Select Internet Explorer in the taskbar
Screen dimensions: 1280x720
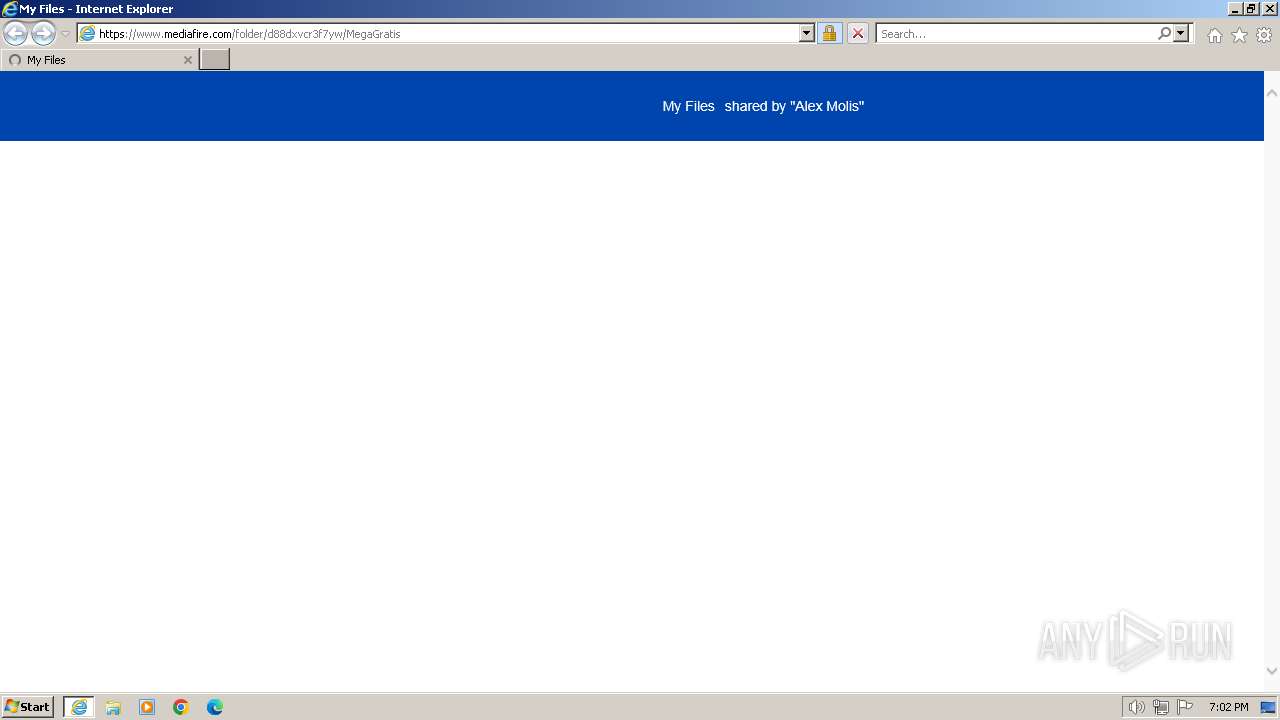point(79,707)
